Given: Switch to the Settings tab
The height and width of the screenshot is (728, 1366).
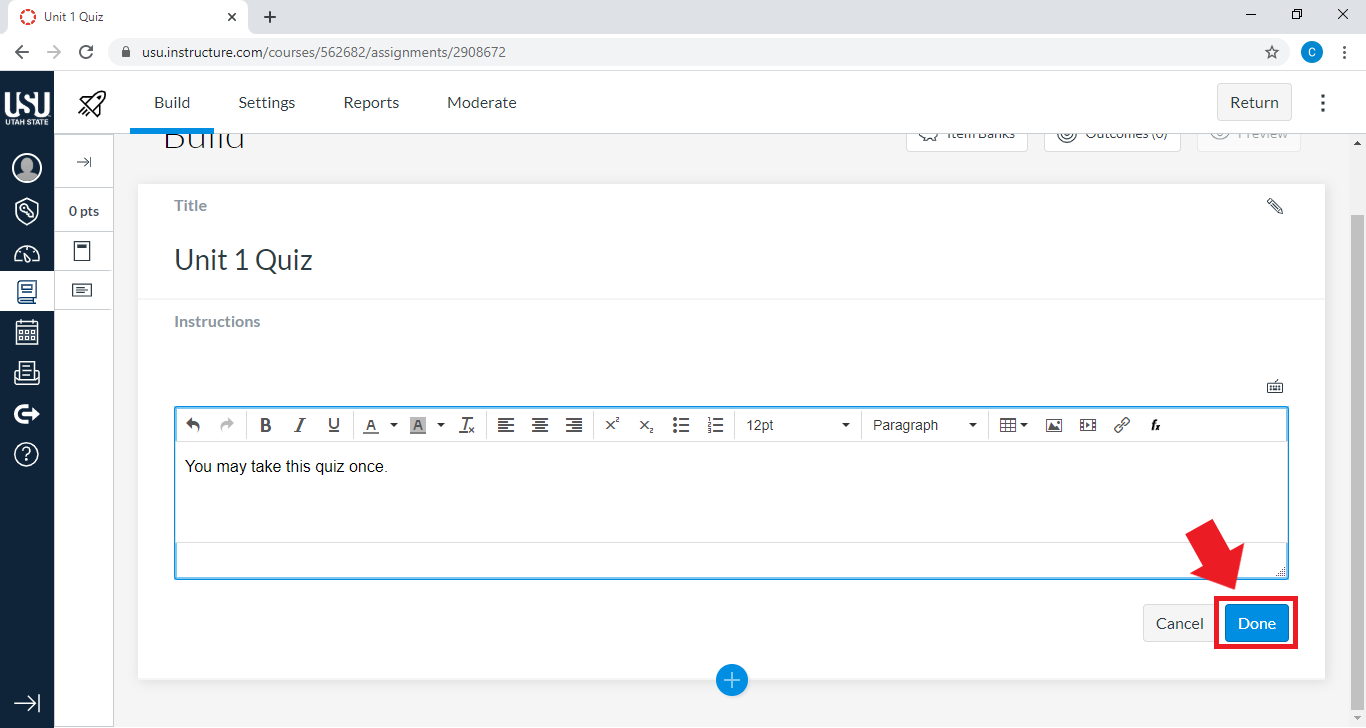Looking at the screenshot, I should [x=267, y=102].
